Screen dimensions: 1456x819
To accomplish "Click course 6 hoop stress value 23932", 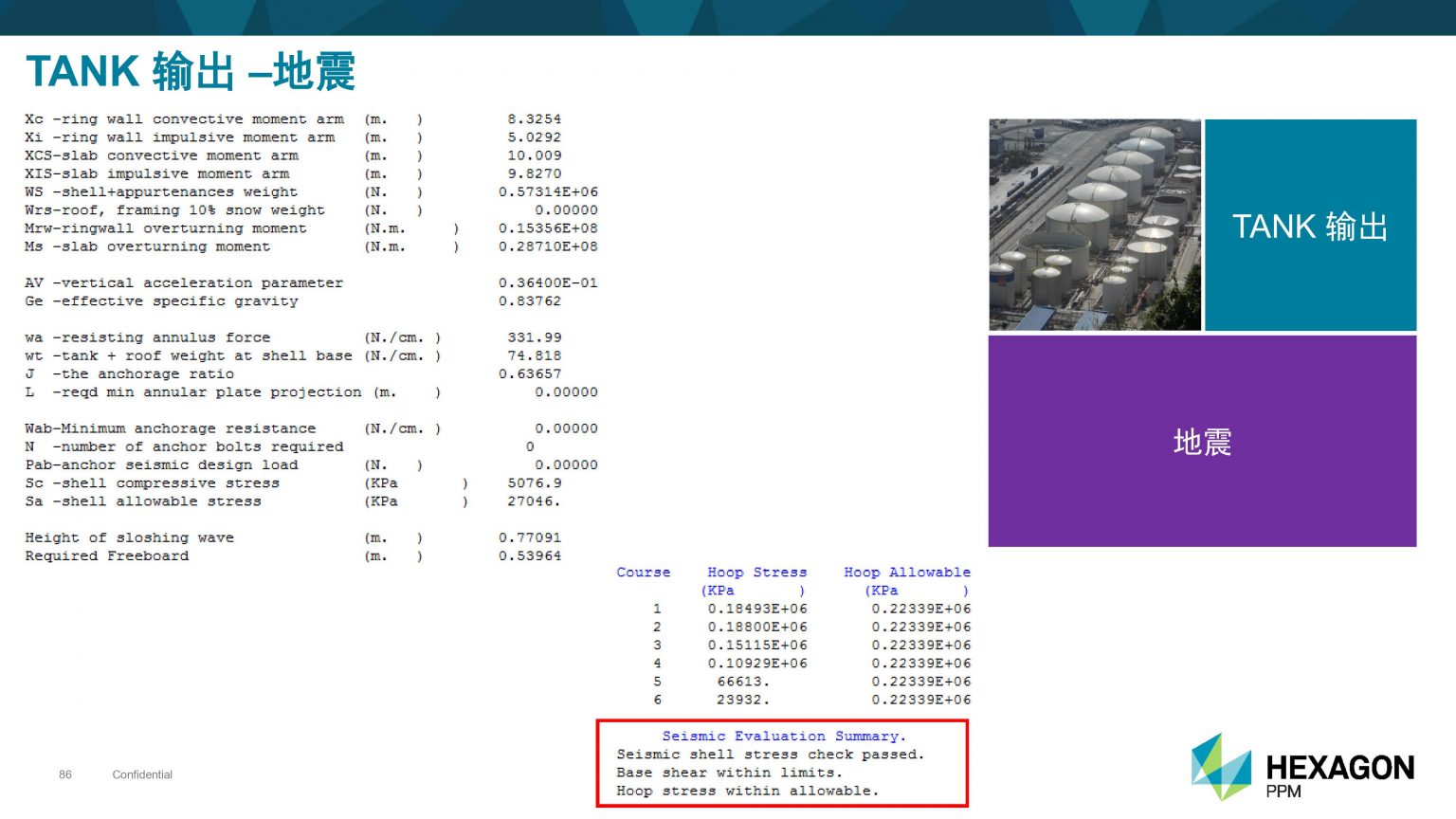I will pyautogui.click(x=742, y=701).
